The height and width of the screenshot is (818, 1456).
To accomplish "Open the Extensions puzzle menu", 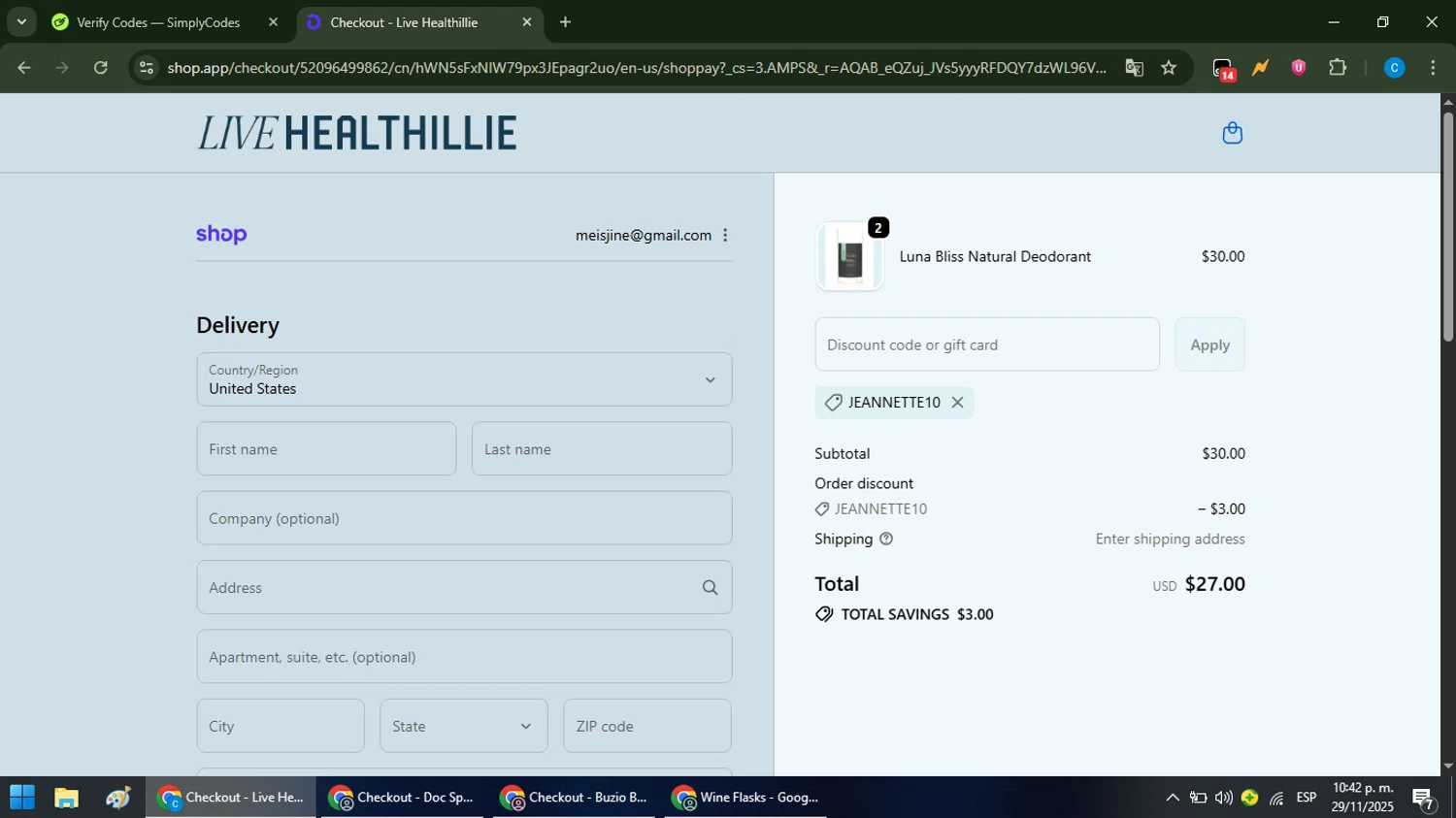I will click(1338, 68).
